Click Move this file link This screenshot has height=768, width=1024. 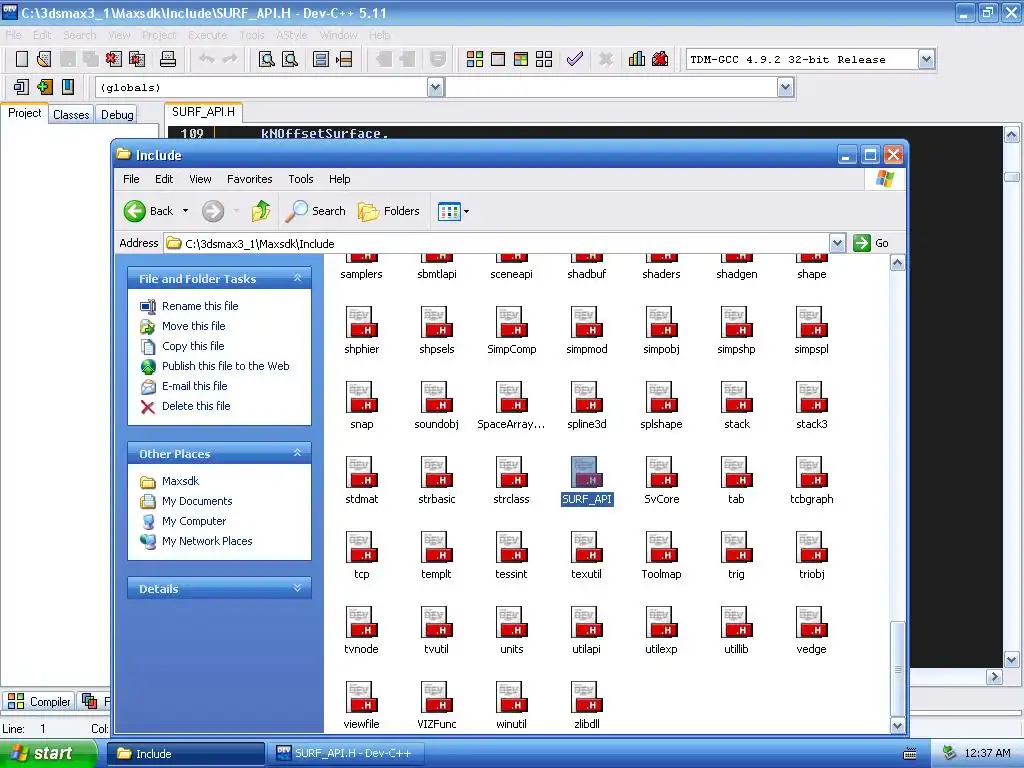pyautogui.click(x=193, y=326)
